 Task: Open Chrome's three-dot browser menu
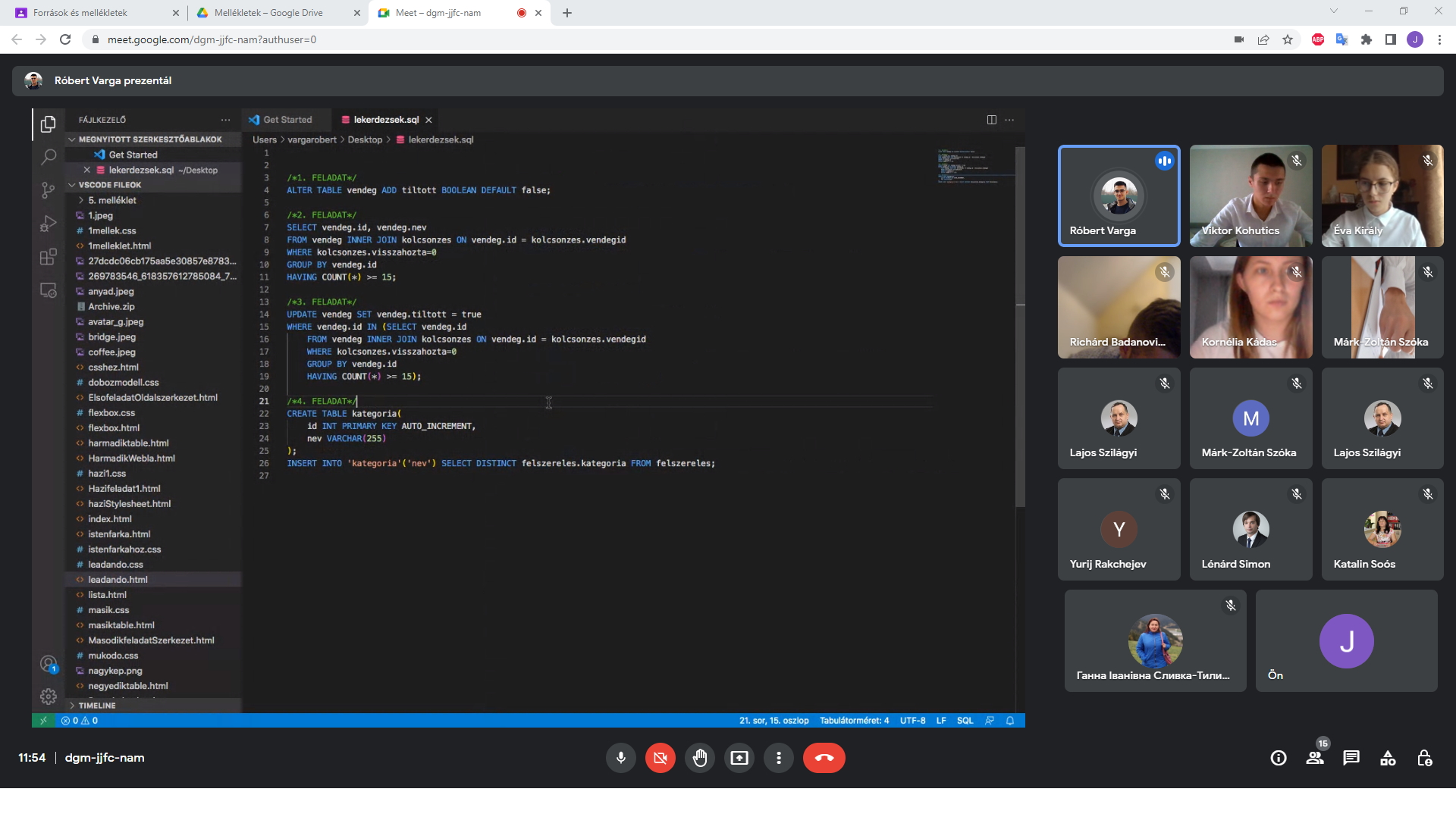[x=1439, y=39]
